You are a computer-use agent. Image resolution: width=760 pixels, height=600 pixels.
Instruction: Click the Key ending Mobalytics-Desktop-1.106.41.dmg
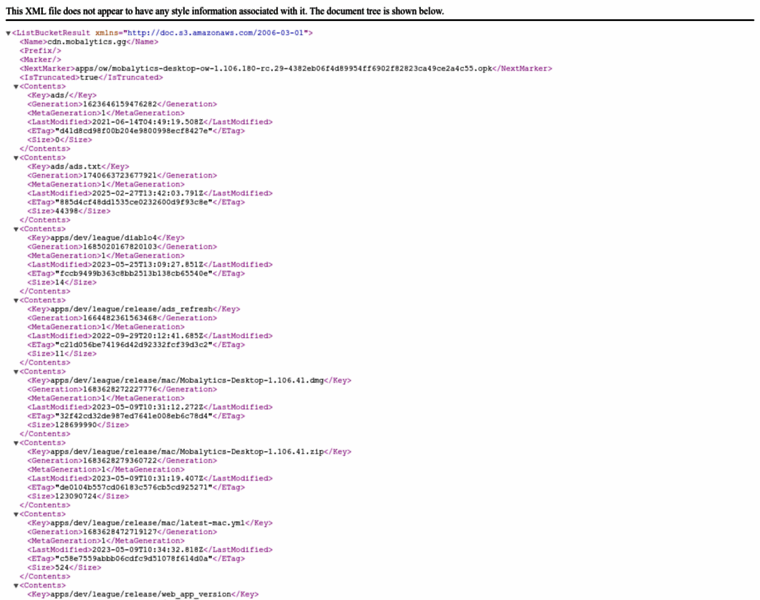[187, 380]
